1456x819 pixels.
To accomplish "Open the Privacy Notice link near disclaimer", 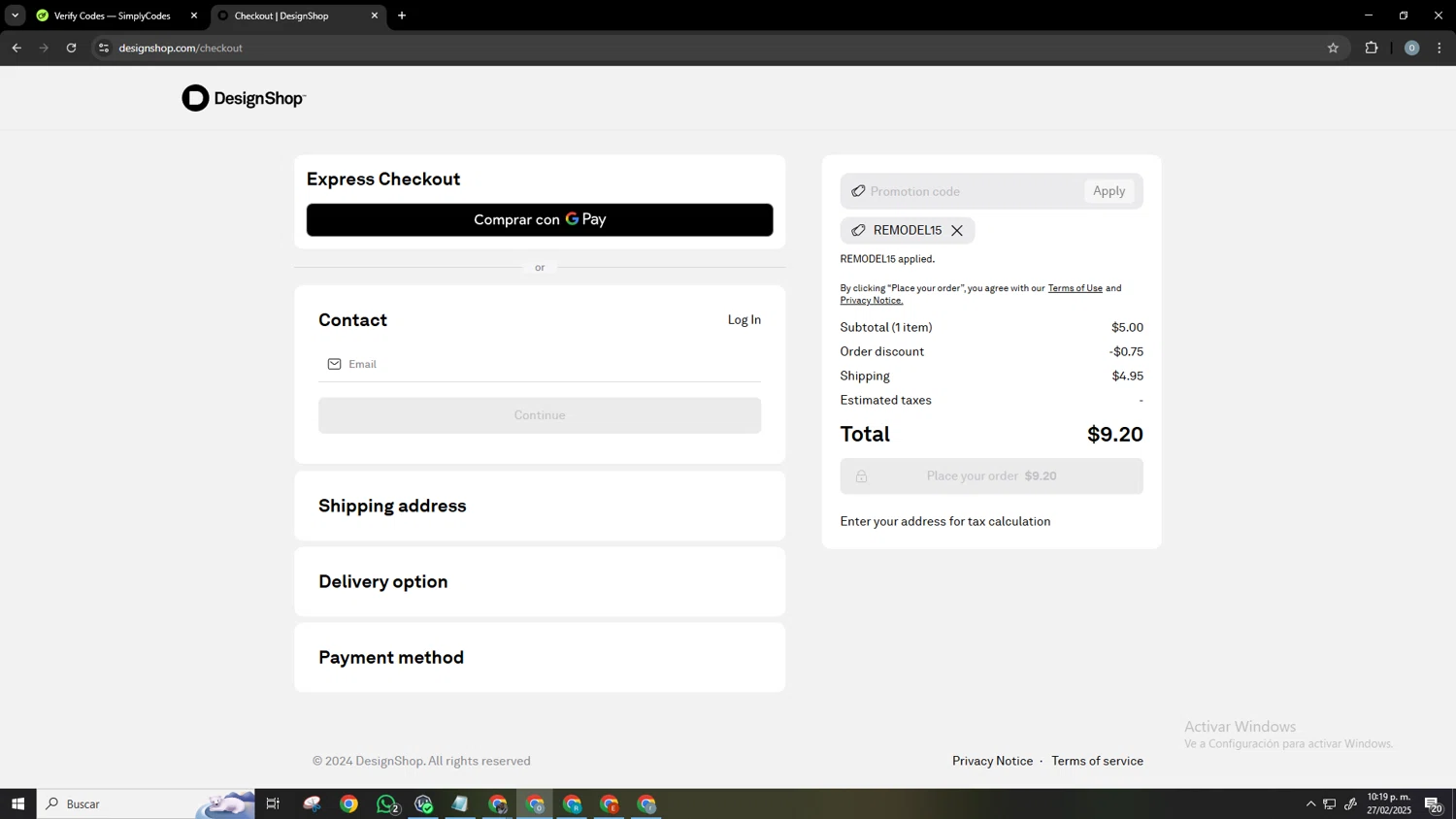I will [871, 301].
